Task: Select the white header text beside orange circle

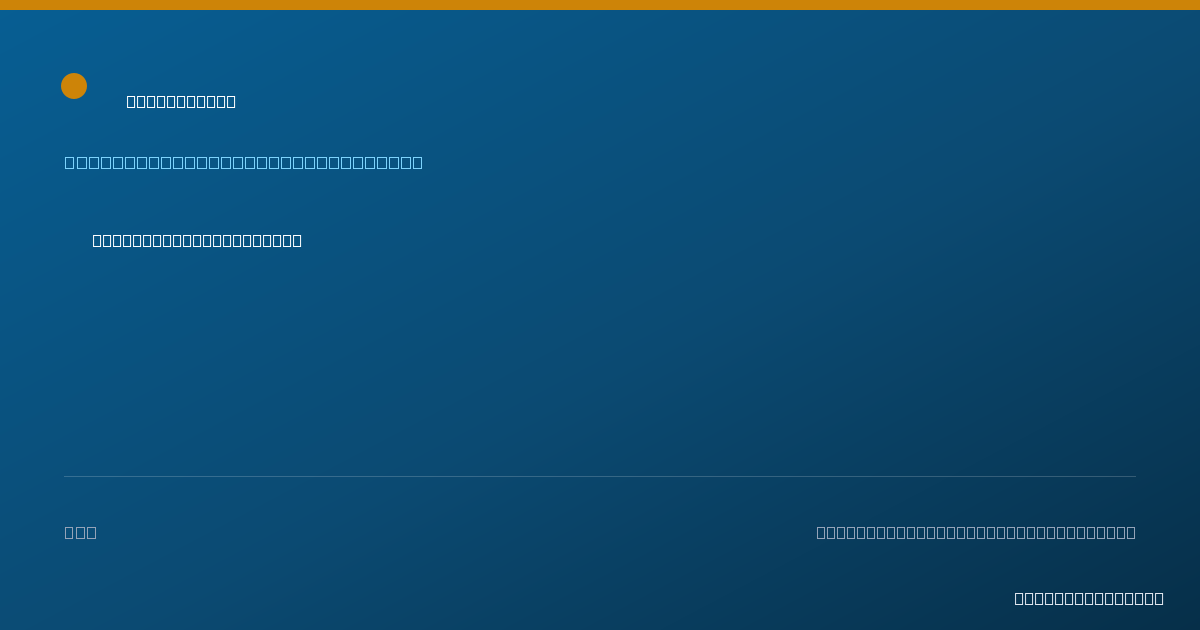Action: click(181, 101)
